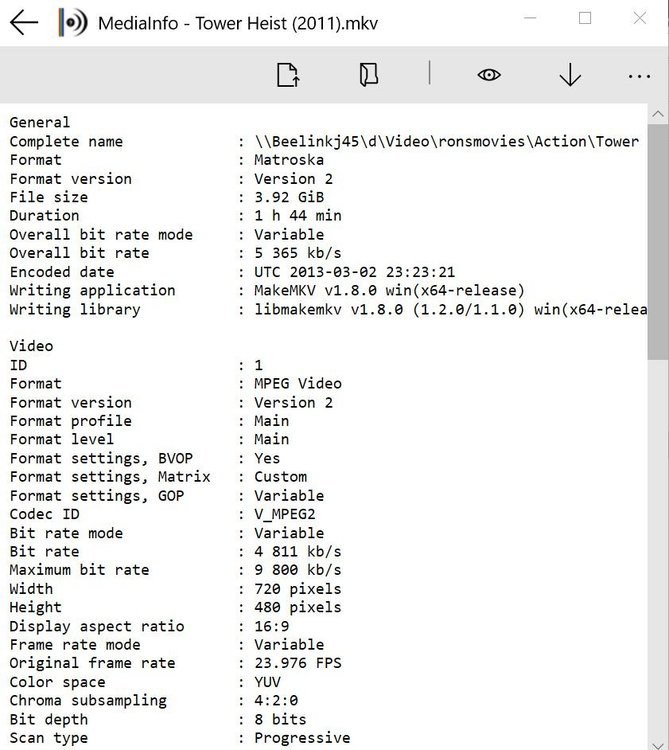Open a file with the file icon
669x750 pixels.
[x=288, y=75]
